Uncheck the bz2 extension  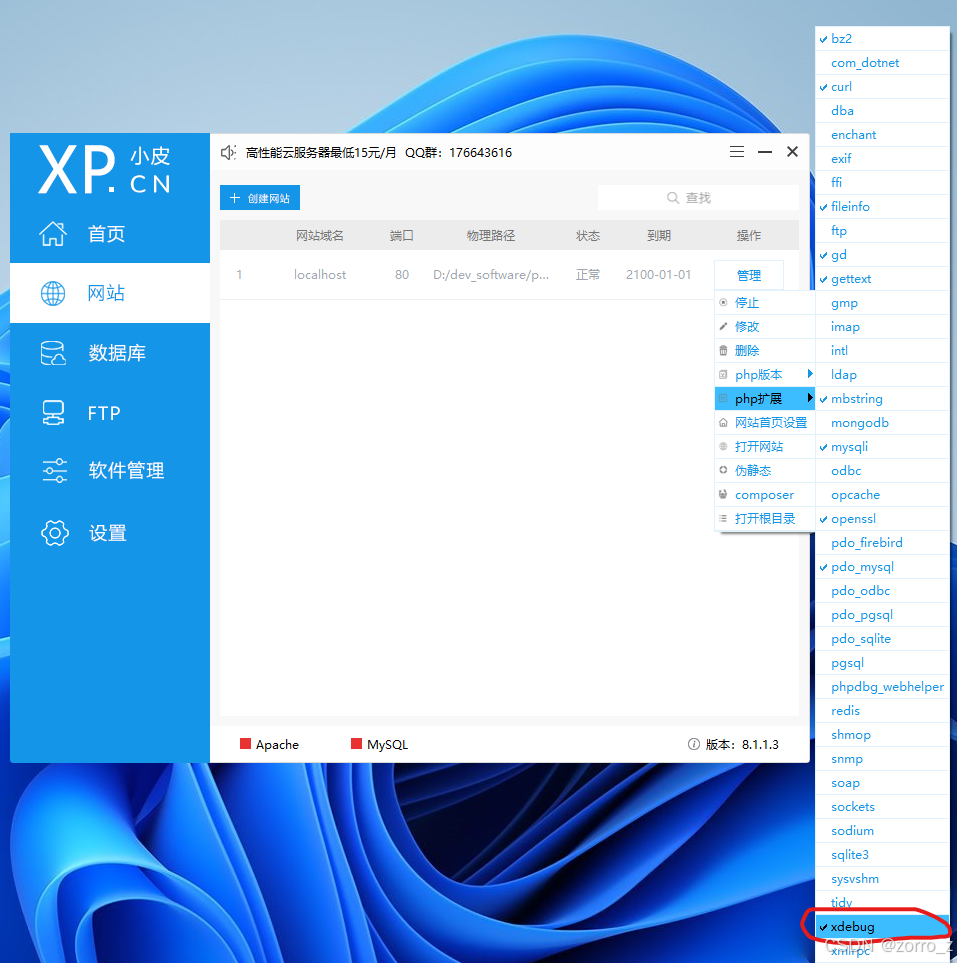click(882, 39)
